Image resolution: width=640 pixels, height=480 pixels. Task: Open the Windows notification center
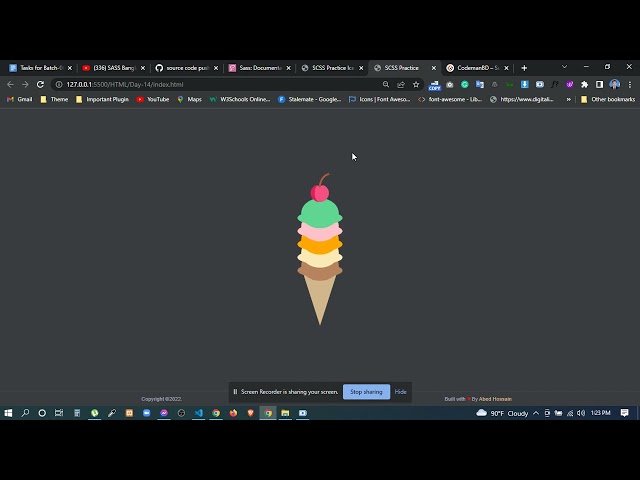point(624,413)
